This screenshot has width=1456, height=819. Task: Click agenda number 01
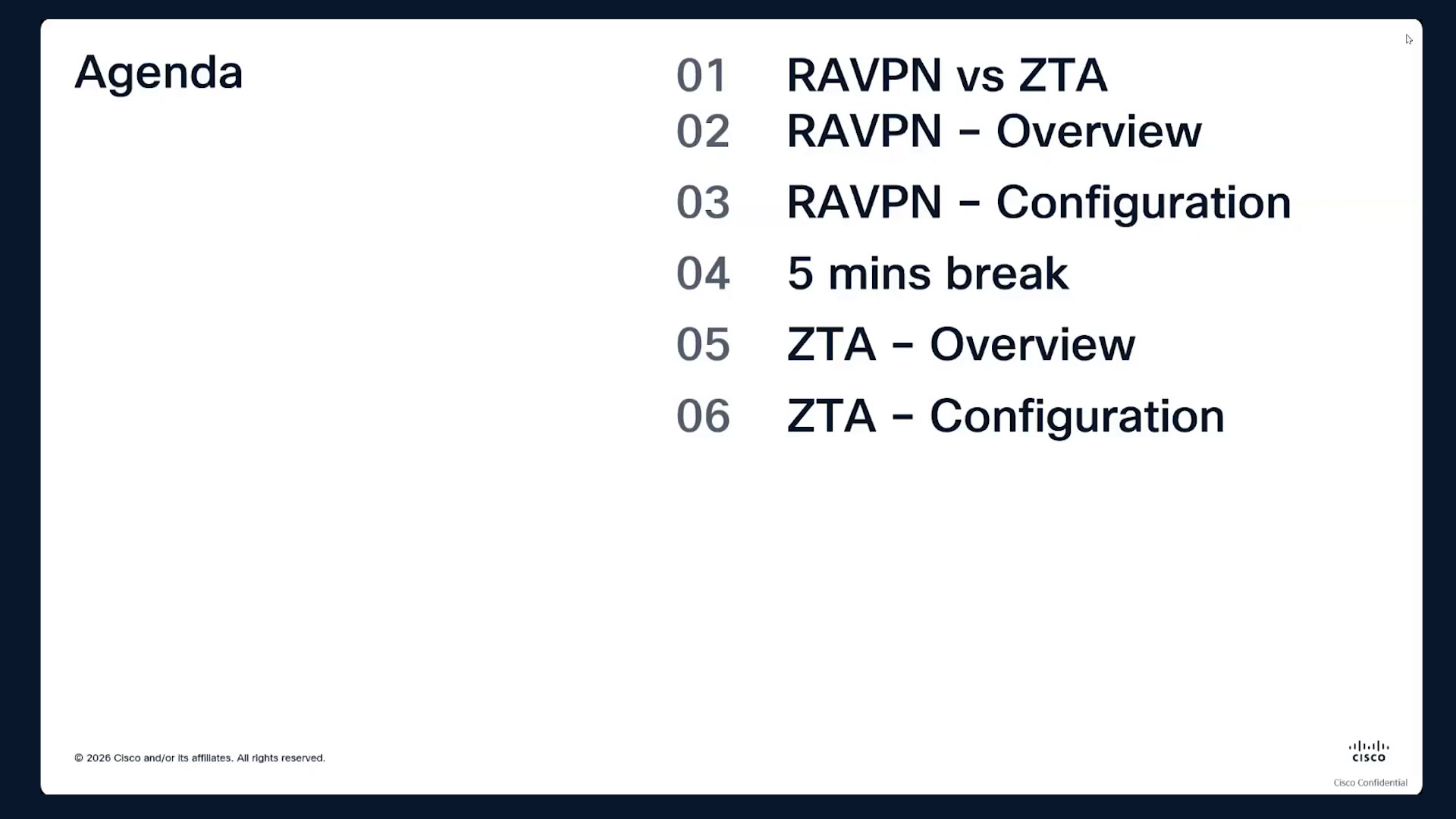click(x=701, y=76)
